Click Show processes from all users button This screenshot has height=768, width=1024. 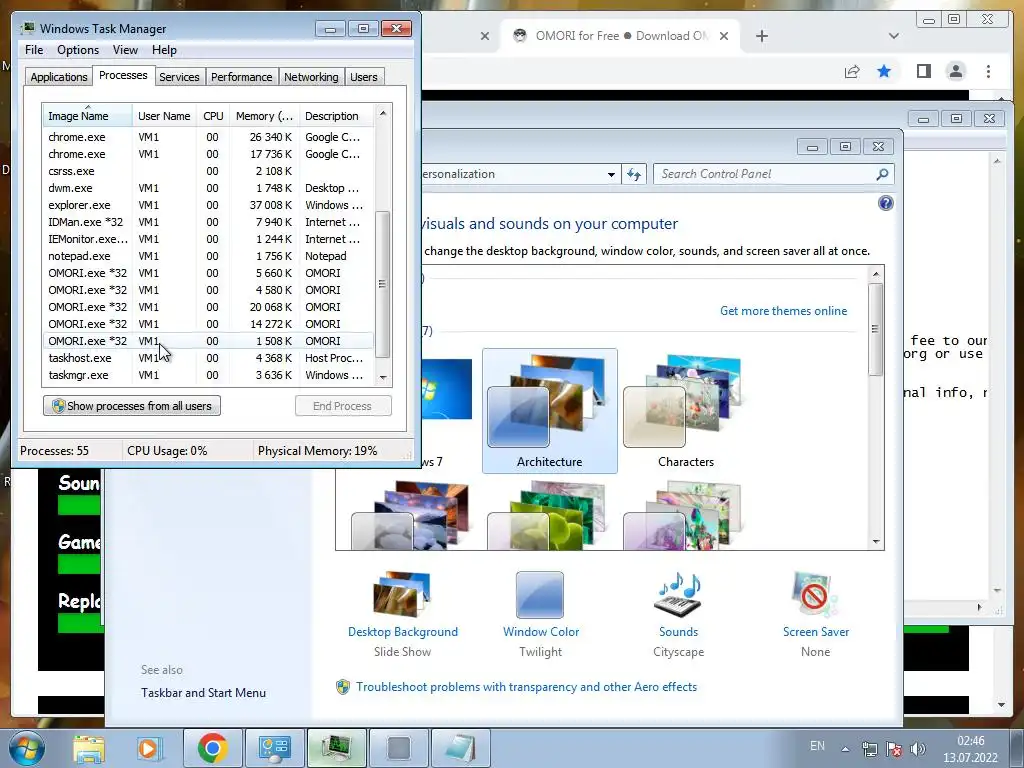click(x=132, y=406)
